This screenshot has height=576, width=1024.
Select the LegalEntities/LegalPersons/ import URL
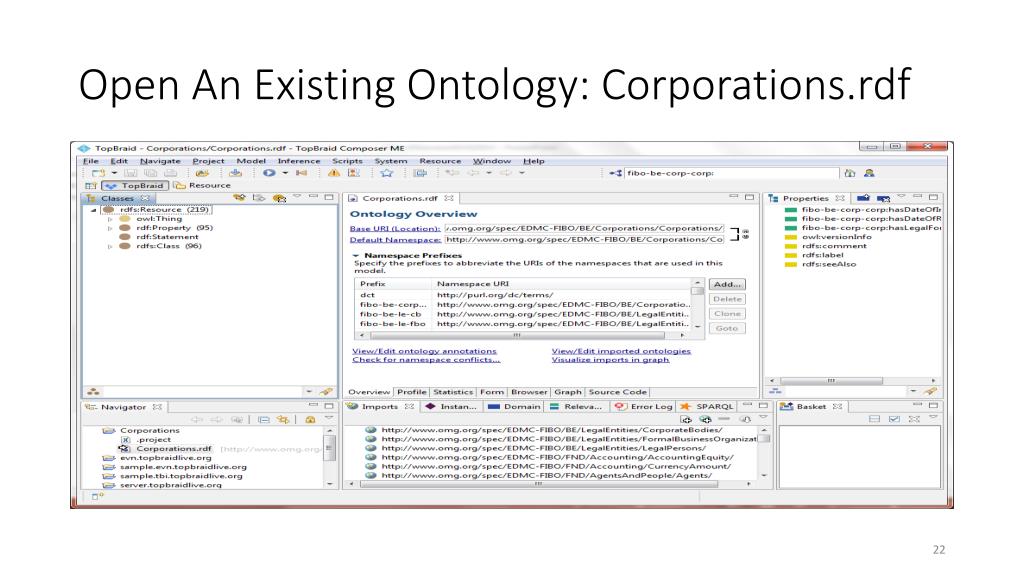click(x=543, y=448)
